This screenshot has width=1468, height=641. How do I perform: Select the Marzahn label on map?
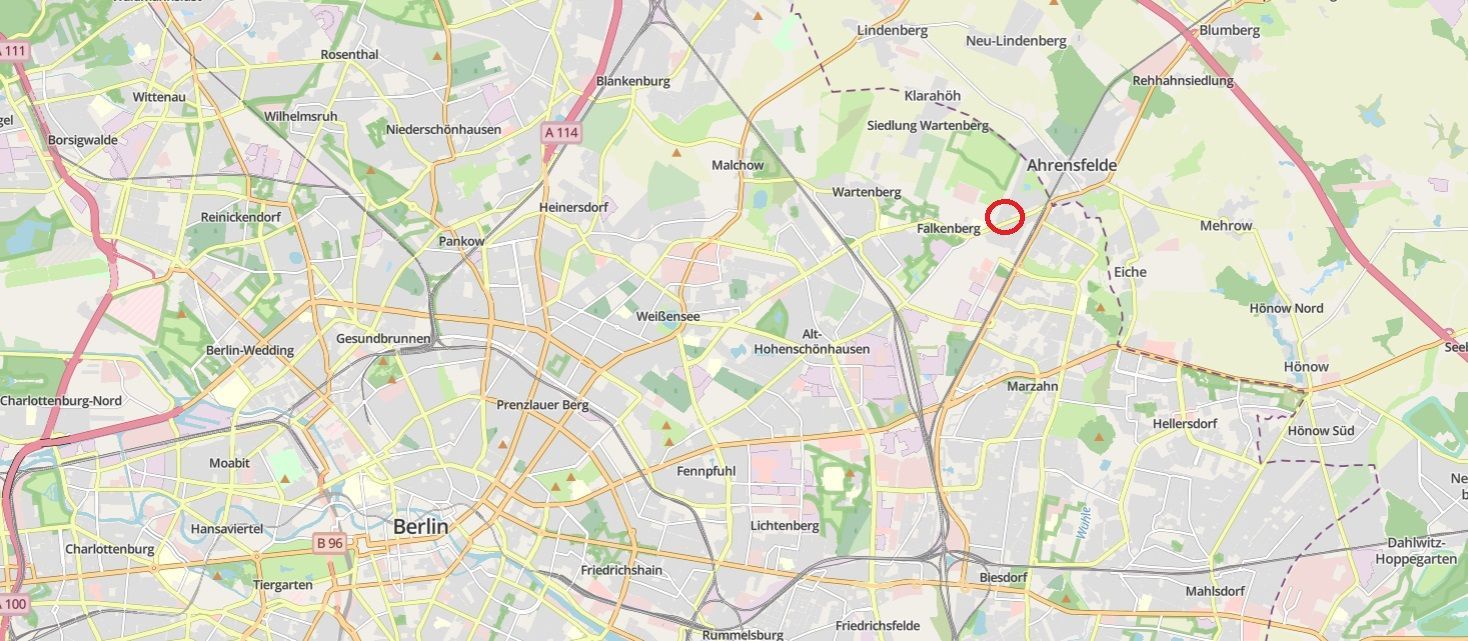pyautogui.click(x=1033, y=386)
